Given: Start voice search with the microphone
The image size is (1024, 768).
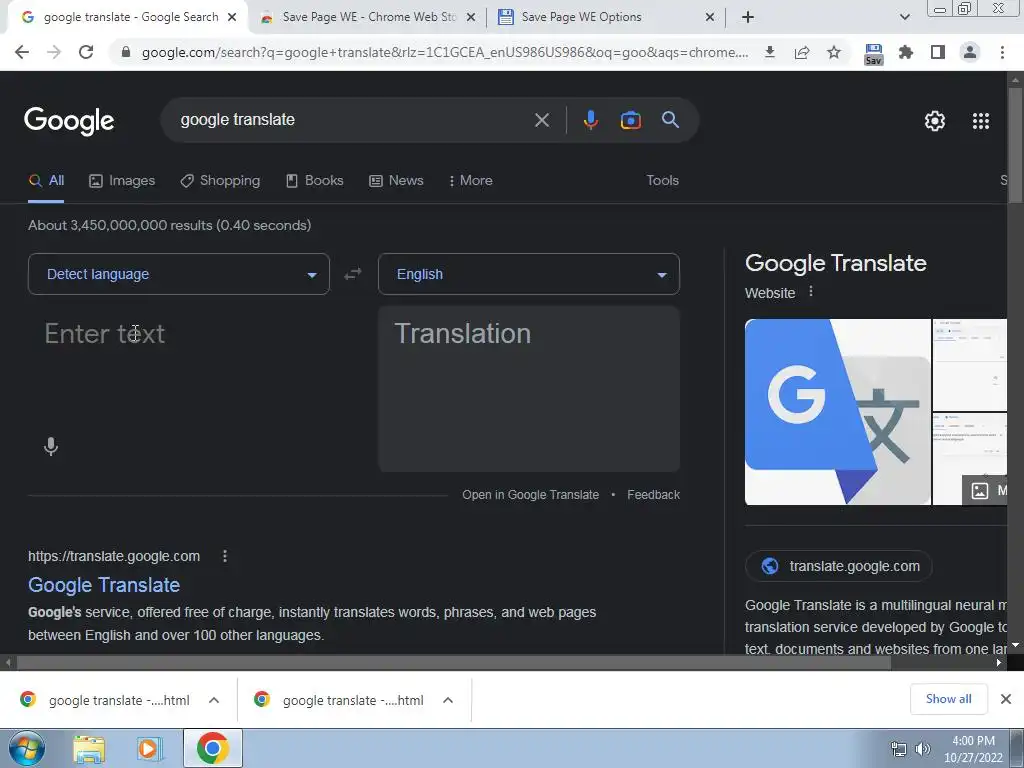Looking at the screenshot, I should click(590, 120).
